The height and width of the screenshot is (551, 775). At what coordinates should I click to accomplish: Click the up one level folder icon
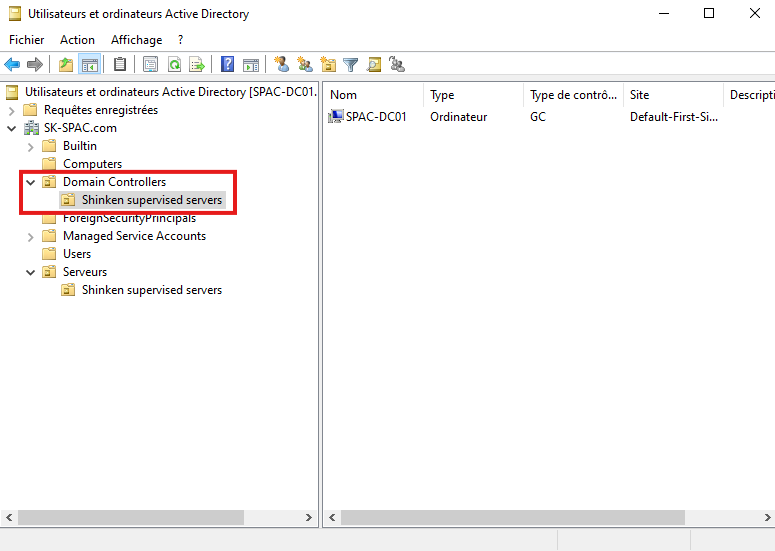66,65
